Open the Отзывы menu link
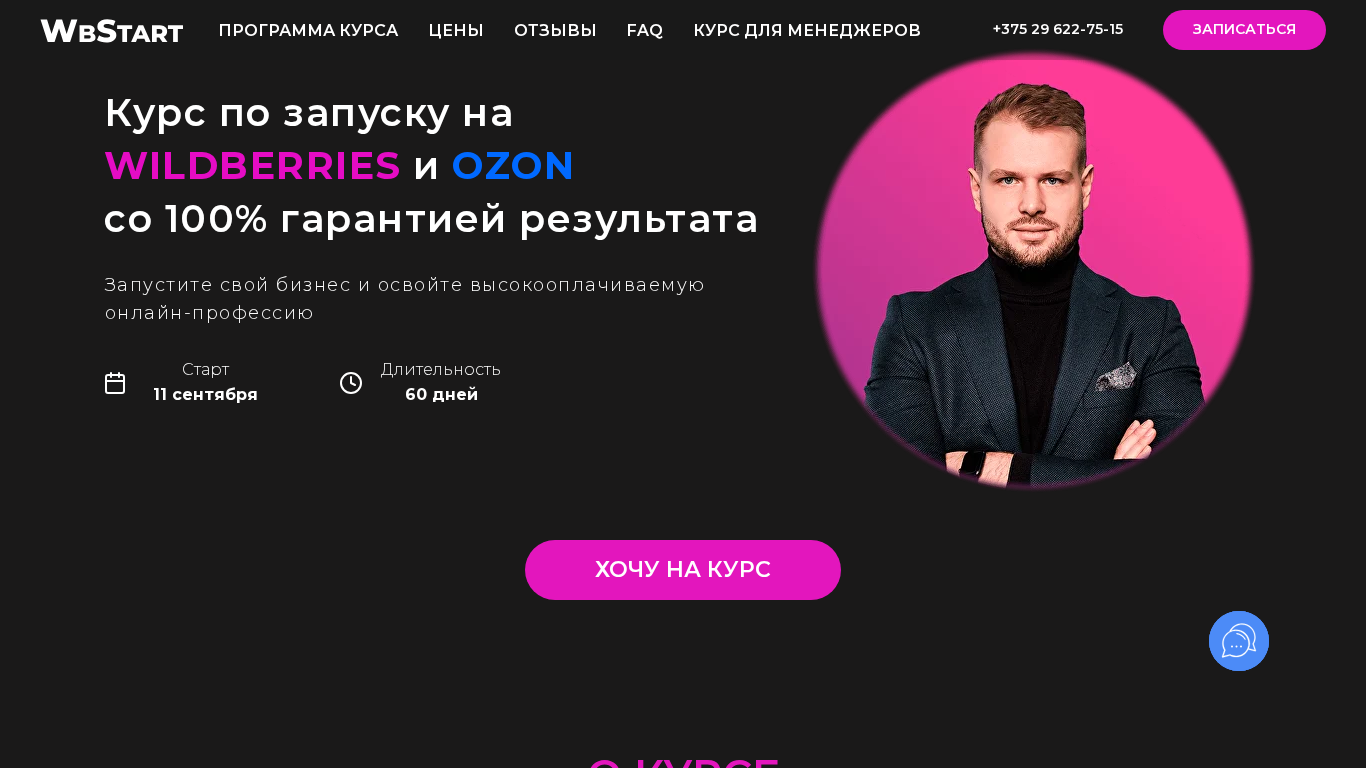1366x768 pixels. 555,31
